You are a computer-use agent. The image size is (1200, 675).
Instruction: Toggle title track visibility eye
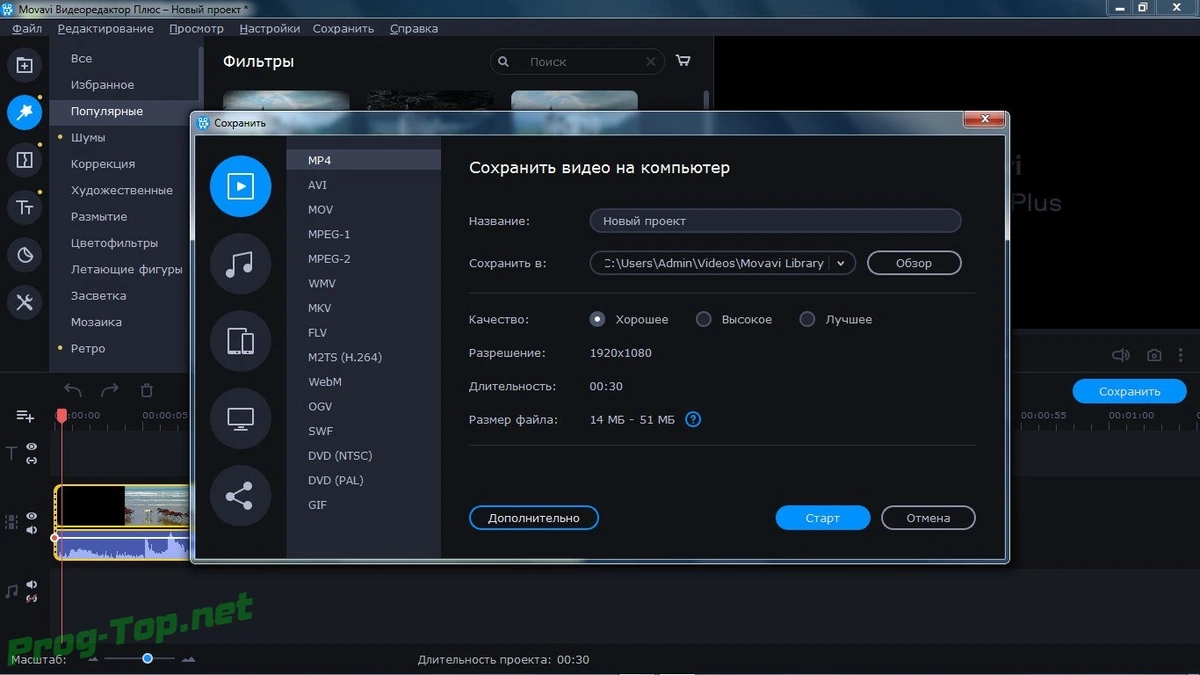click(32, 447)
